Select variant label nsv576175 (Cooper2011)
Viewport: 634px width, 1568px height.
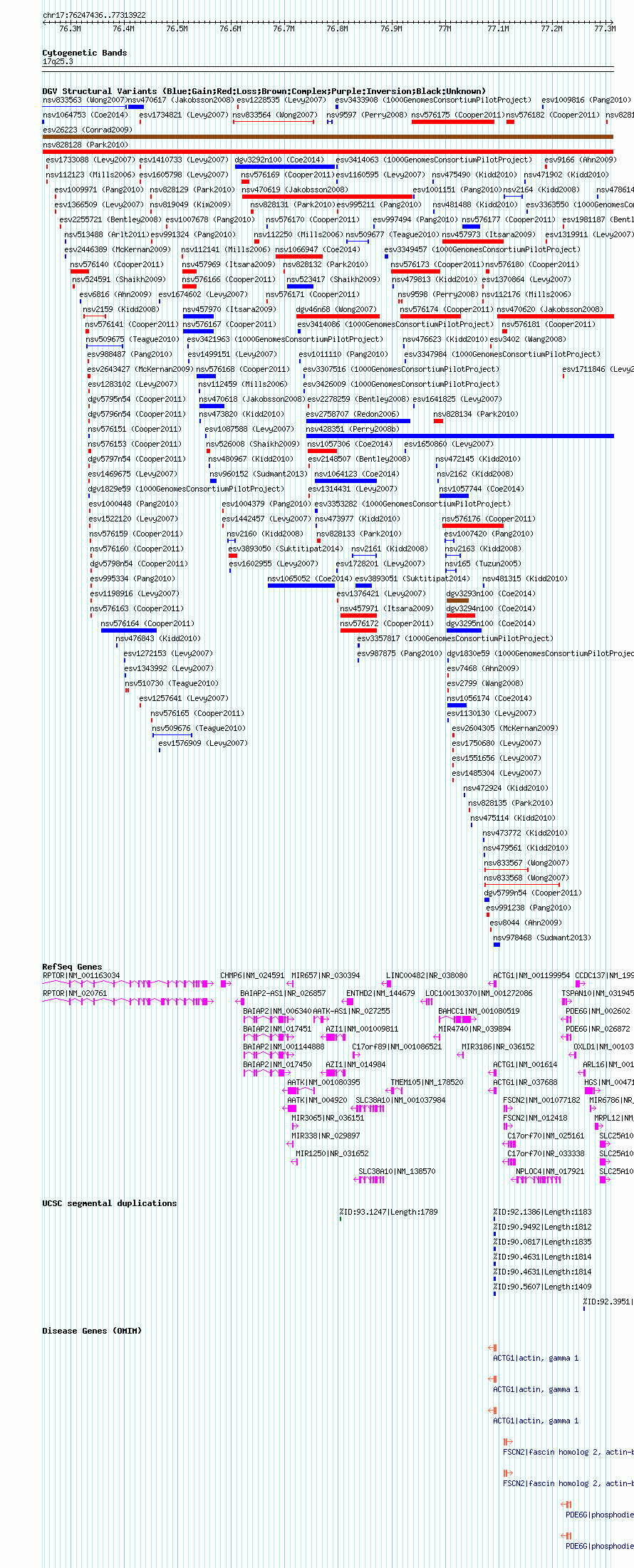pyautogui.click(x=458, y=115)
